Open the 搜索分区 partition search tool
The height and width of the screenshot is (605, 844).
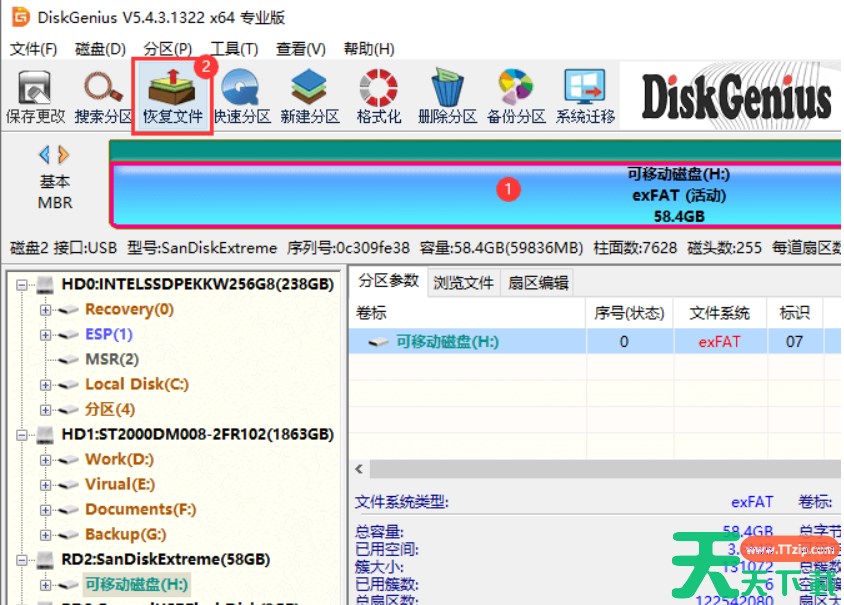(x=103, y=97)
